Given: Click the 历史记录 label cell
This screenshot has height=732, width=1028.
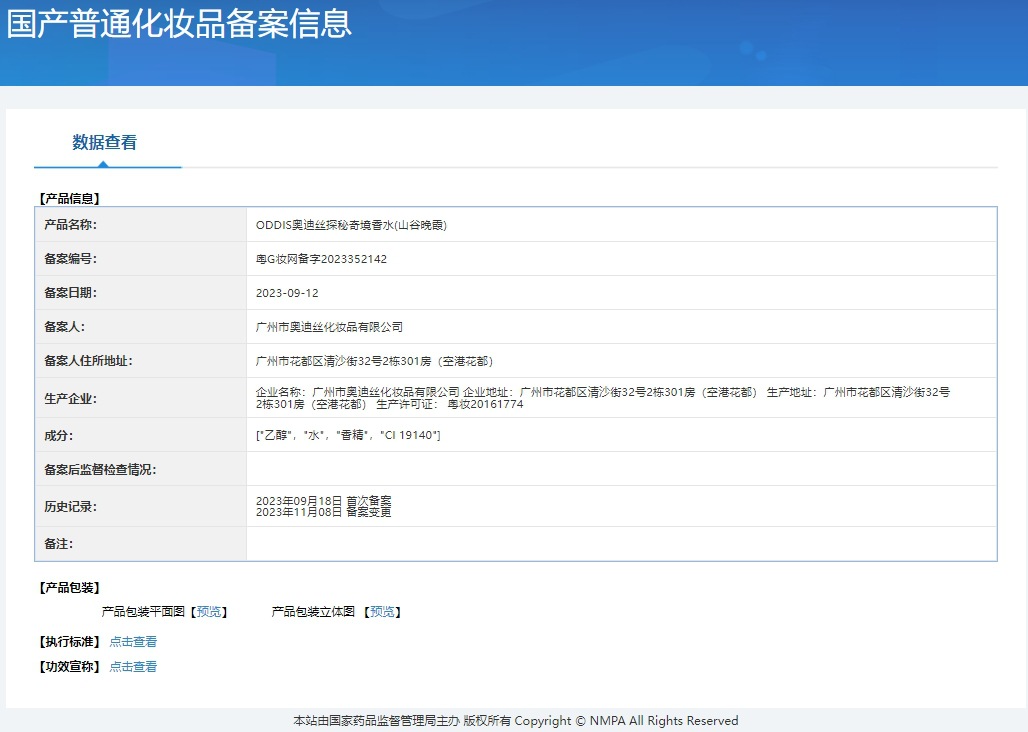Looking at the screenshot, I should pos(140,507).
